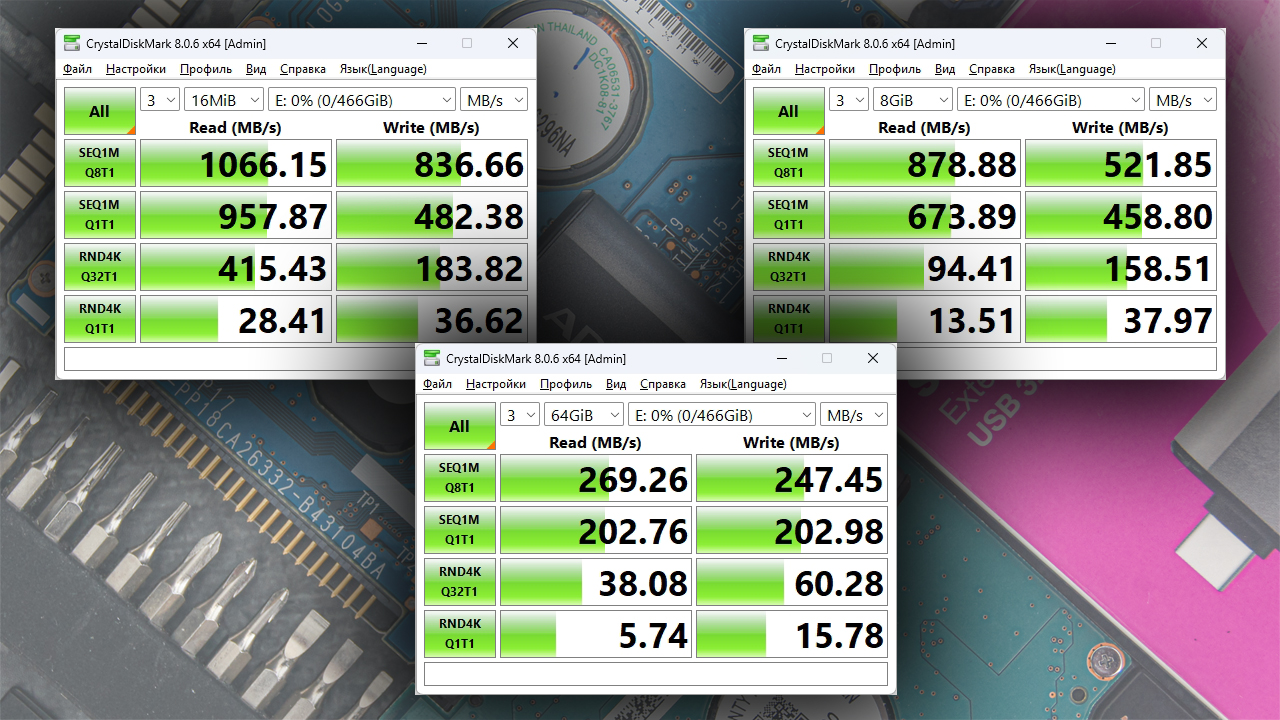The height and width of the screenshot is (720, 1280).
Task: Start the RND4K Q32T1 test in the 16MiB window
Action: point(100,267)
